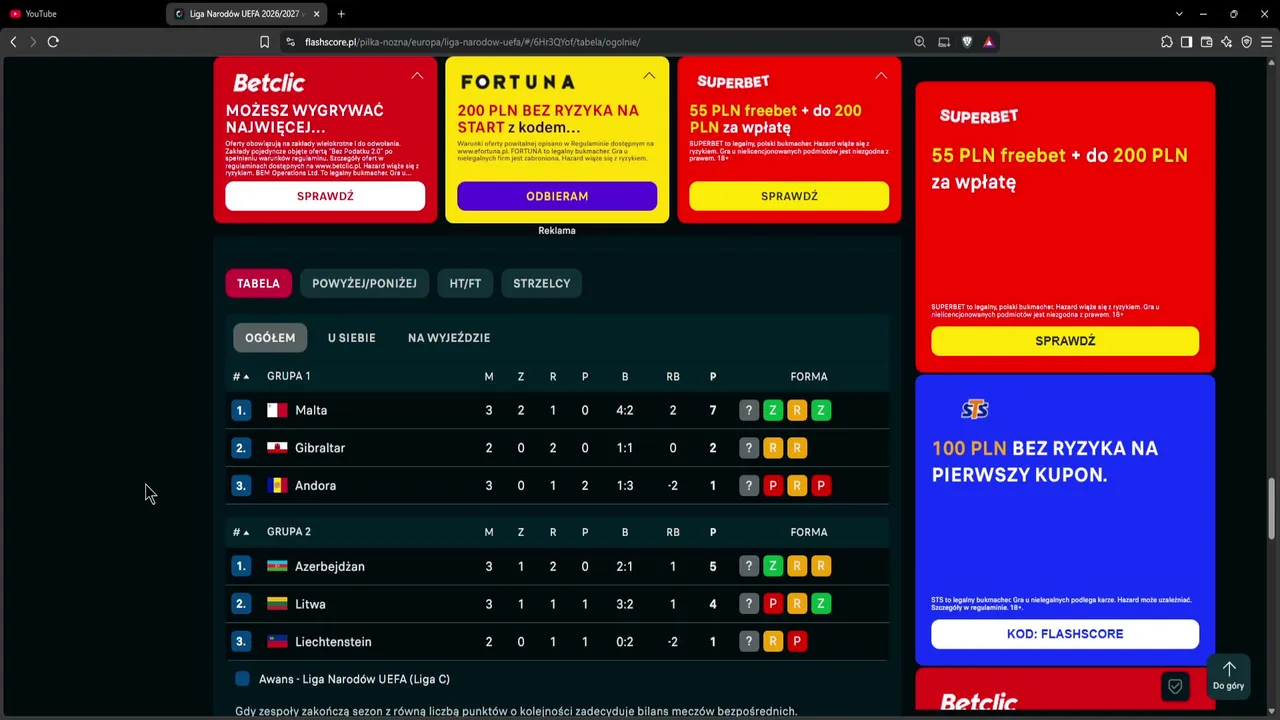Viewport: 1280px width, 720px height.
Task: Select the Na wyjeździe filter
Action: 449,338
